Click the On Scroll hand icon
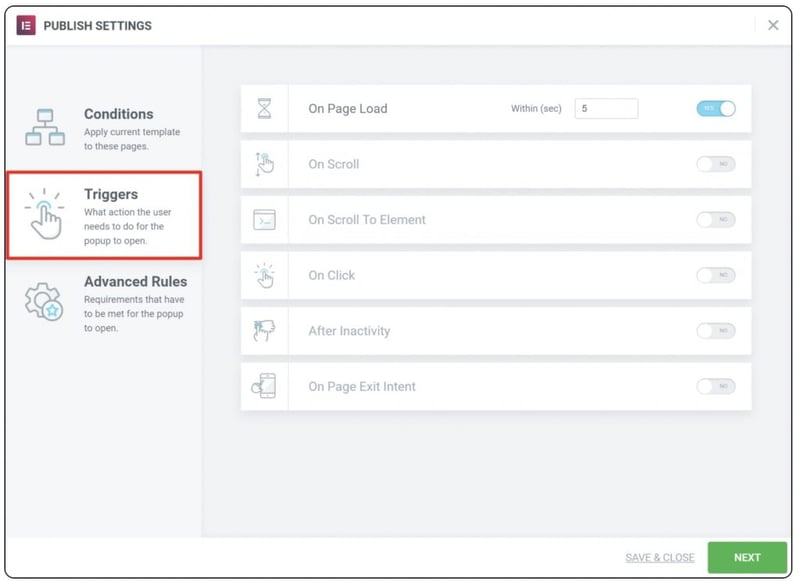The image size is (800, 584). tap(264, 164)
